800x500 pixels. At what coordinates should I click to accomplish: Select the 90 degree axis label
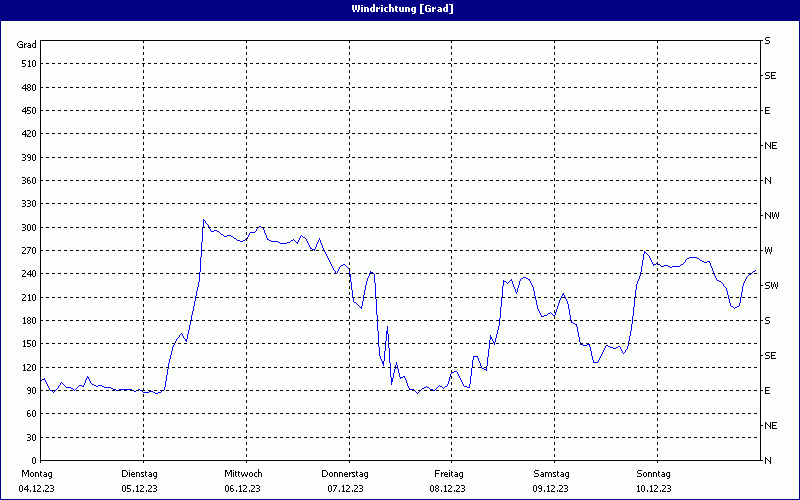[x=30, y=391]
